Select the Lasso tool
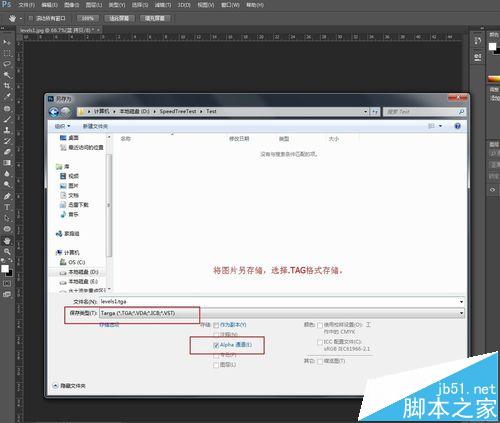This screenshot has width=500, height=423. [x=7, y=64]
